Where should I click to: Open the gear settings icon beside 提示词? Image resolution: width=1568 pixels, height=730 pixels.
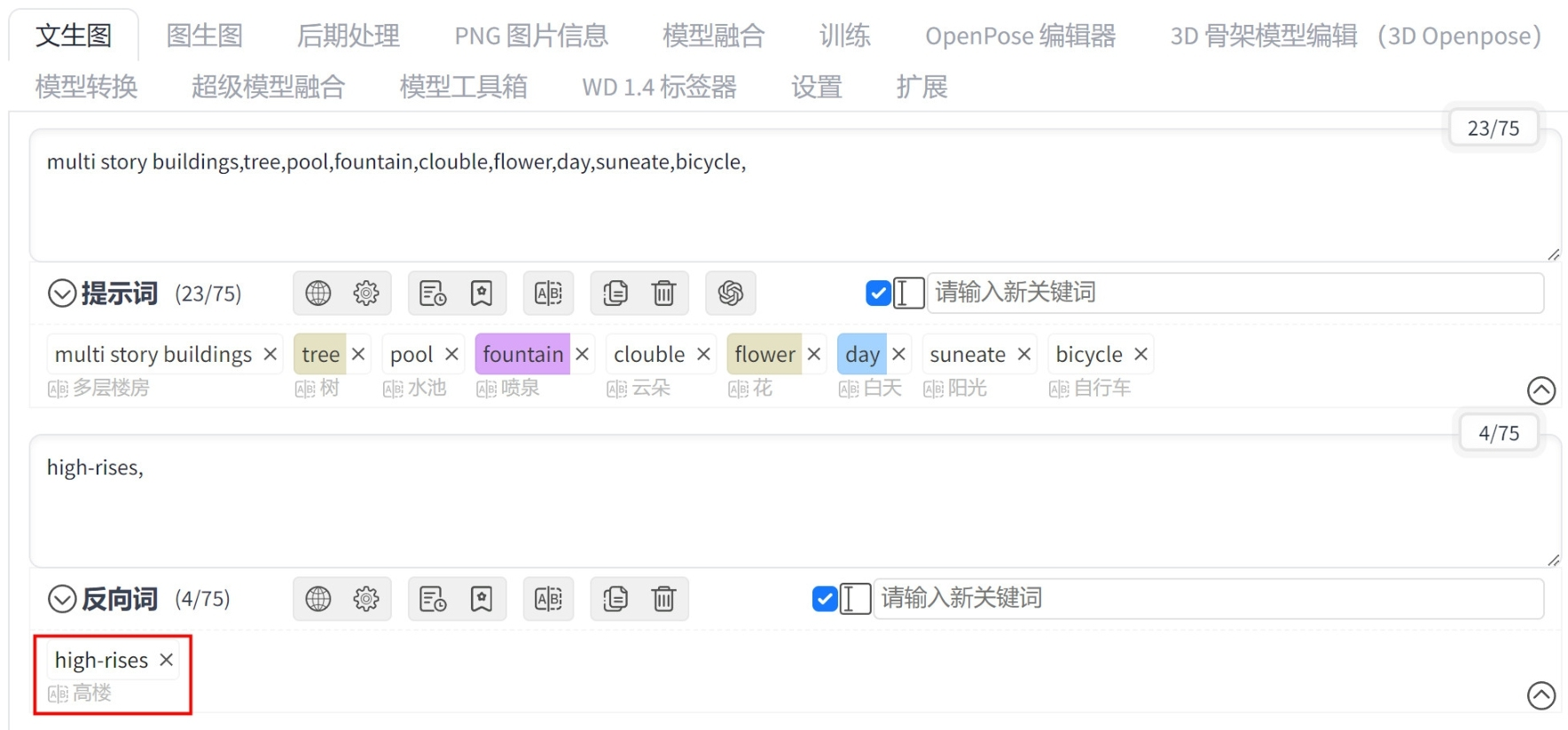[x=366, y=293]
